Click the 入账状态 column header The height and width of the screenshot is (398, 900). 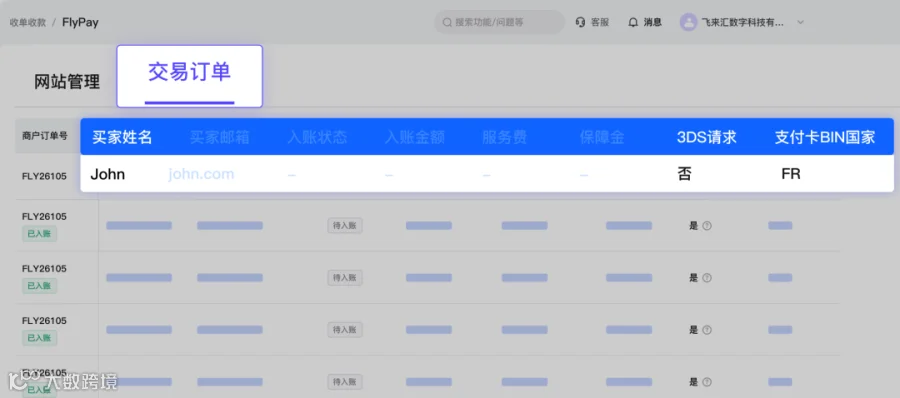[317, 137]
